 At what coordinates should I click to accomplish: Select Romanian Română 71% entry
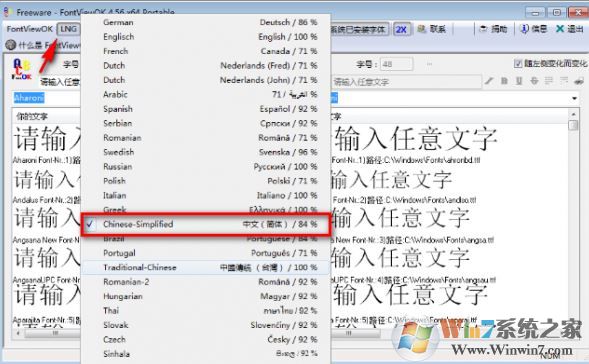pyautogui.click(x=206, y=138)
